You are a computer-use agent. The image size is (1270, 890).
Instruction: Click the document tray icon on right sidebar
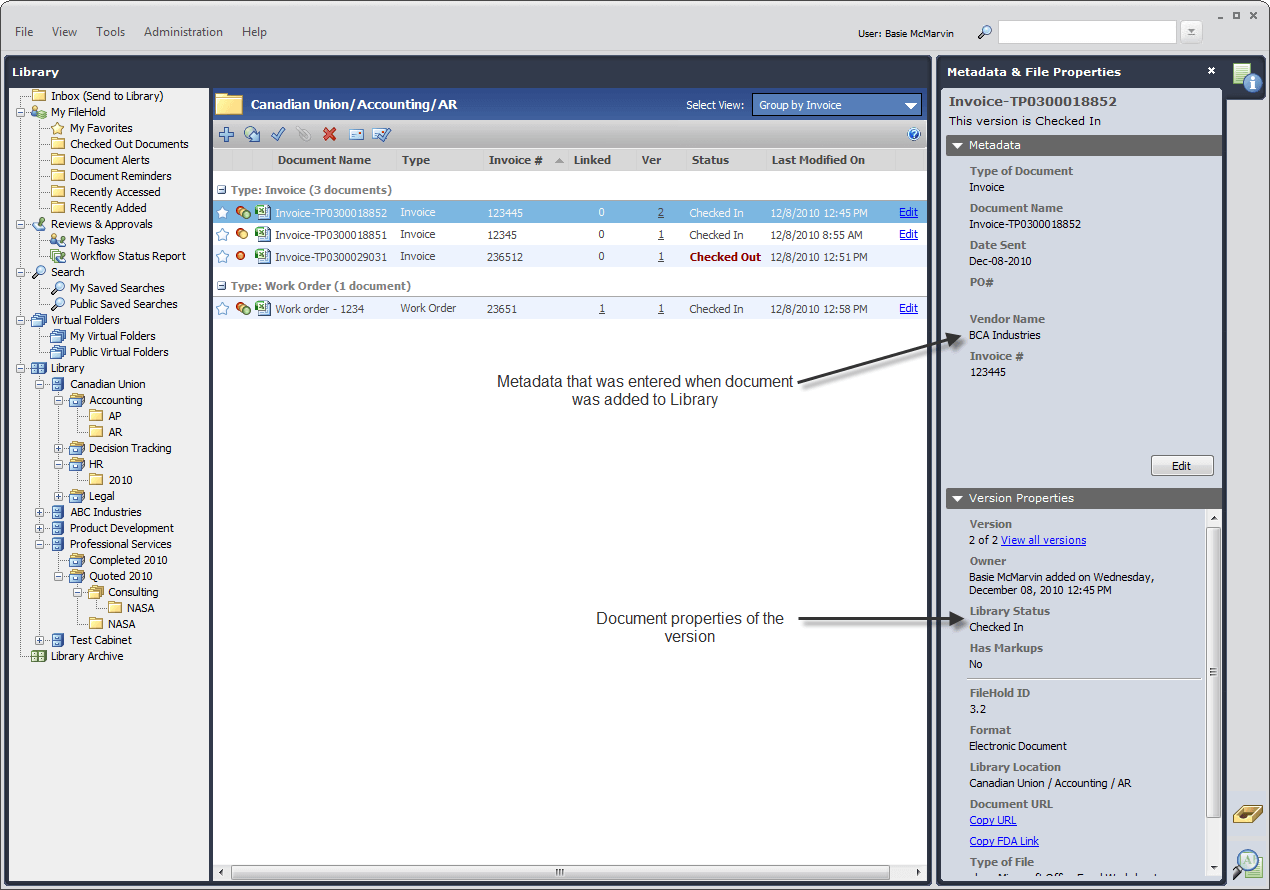[1246, 813]
